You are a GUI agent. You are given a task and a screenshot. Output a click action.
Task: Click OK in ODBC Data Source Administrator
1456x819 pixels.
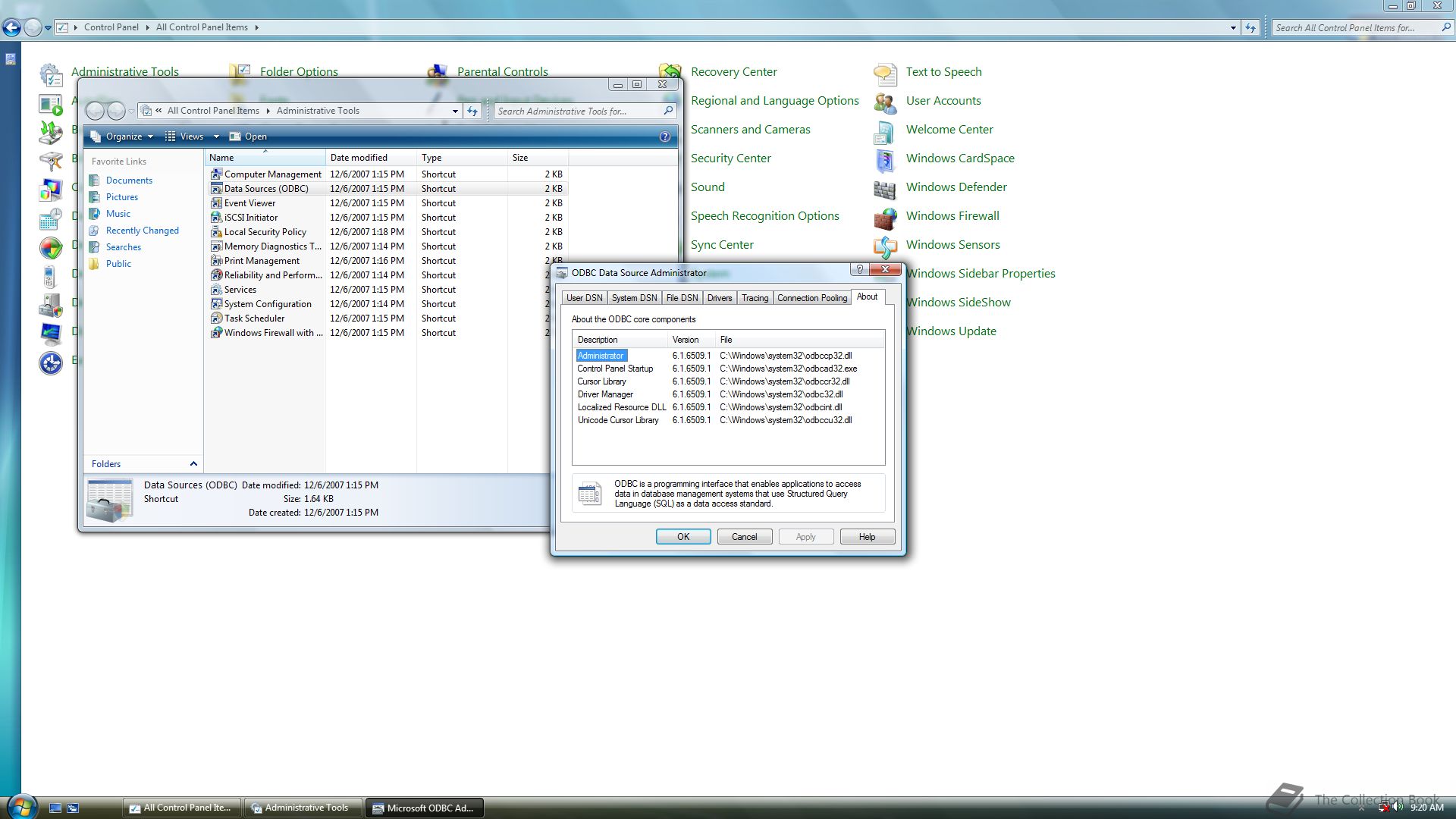tap(683, 537)
